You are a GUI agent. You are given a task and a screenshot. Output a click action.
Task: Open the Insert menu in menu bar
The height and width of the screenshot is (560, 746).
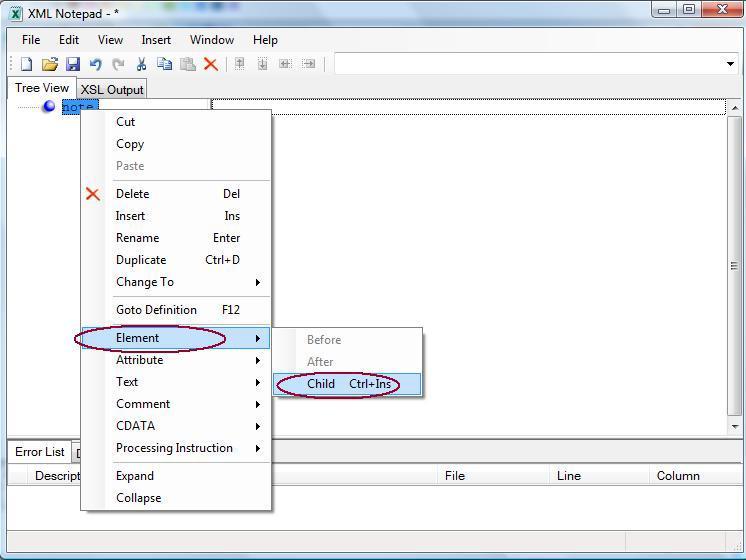click(x=156, y=40)
